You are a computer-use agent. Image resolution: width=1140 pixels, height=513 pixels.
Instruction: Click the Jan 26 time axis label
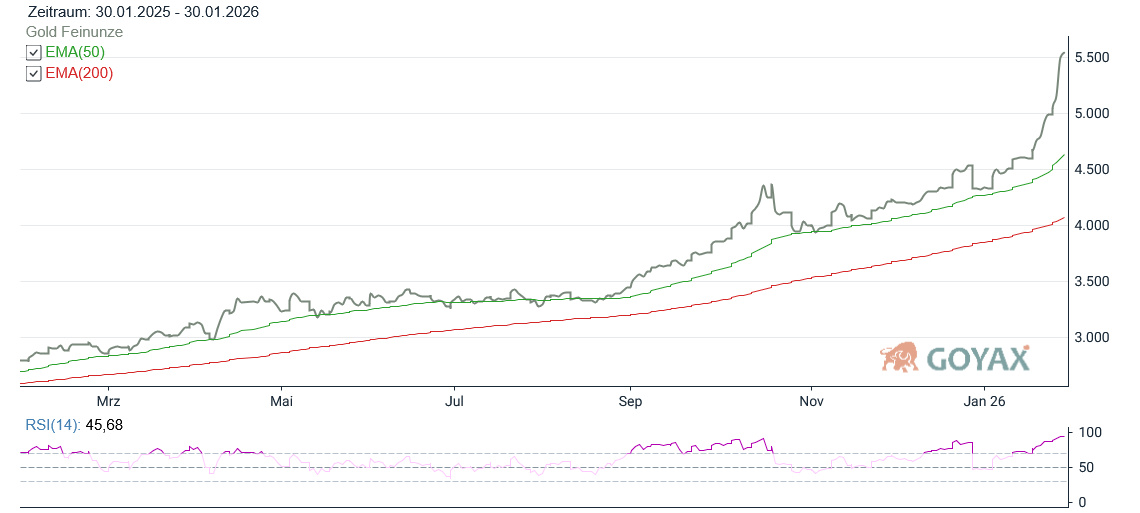pyautogui.click(x=984, y=402)
